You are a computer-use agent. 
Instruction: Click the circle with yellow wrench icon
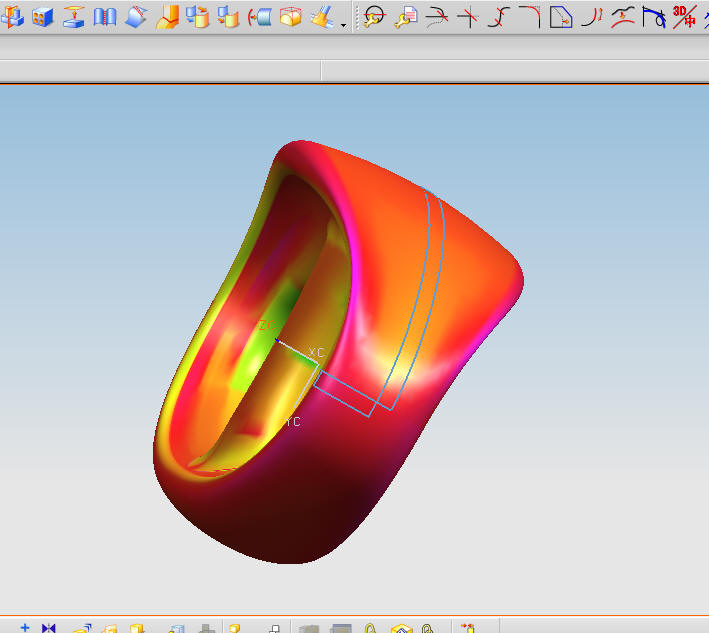(374, 17)
